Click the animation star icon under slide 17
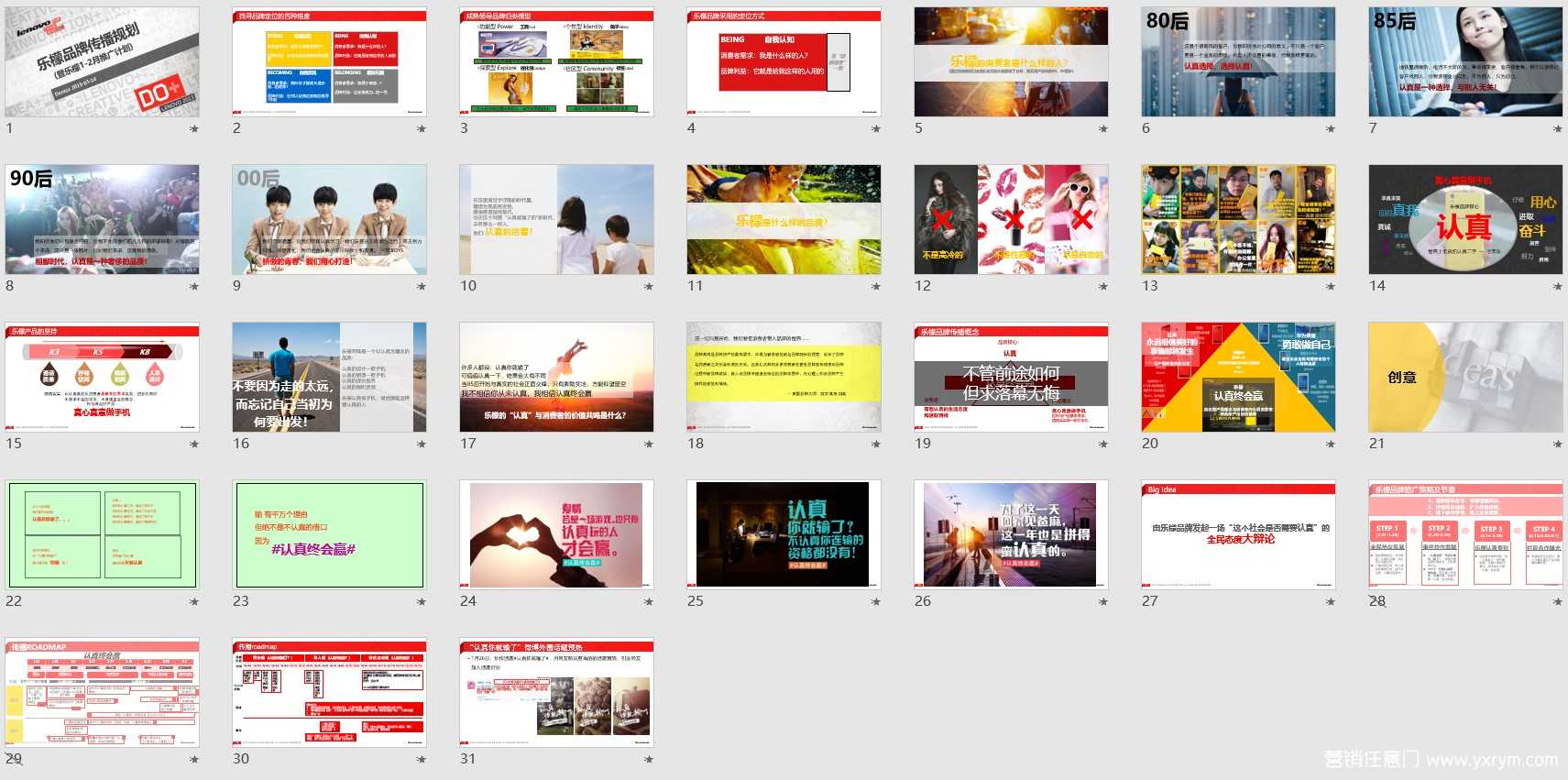1568x780 pixels. coord(649,445)
